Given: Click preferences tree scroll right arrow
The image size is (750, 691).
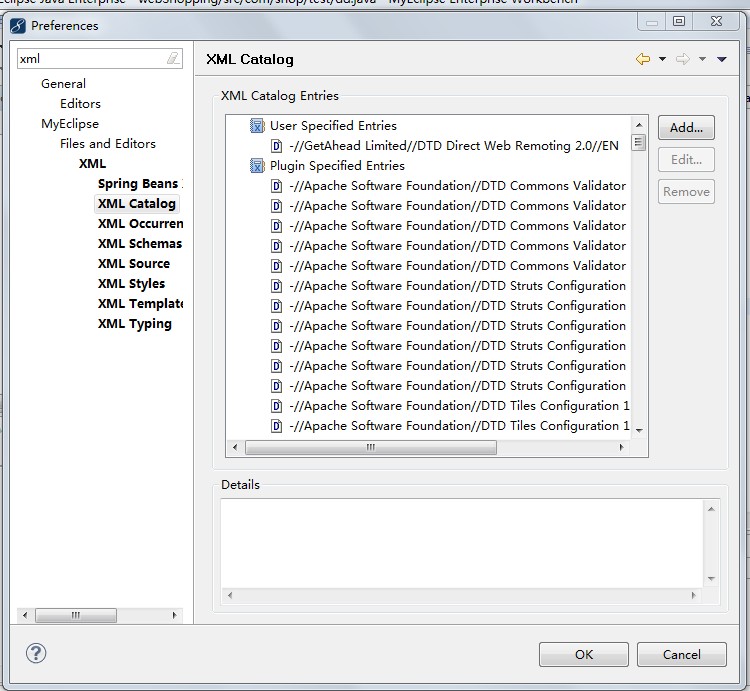Looking at the screenshot, I should tap(175, 615).
